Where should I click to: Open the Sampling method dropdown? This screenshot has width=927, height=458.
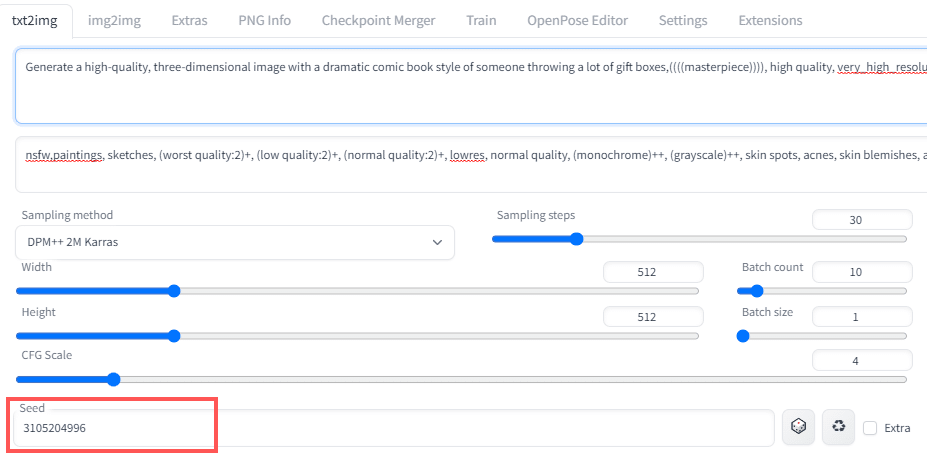point(235,242)
